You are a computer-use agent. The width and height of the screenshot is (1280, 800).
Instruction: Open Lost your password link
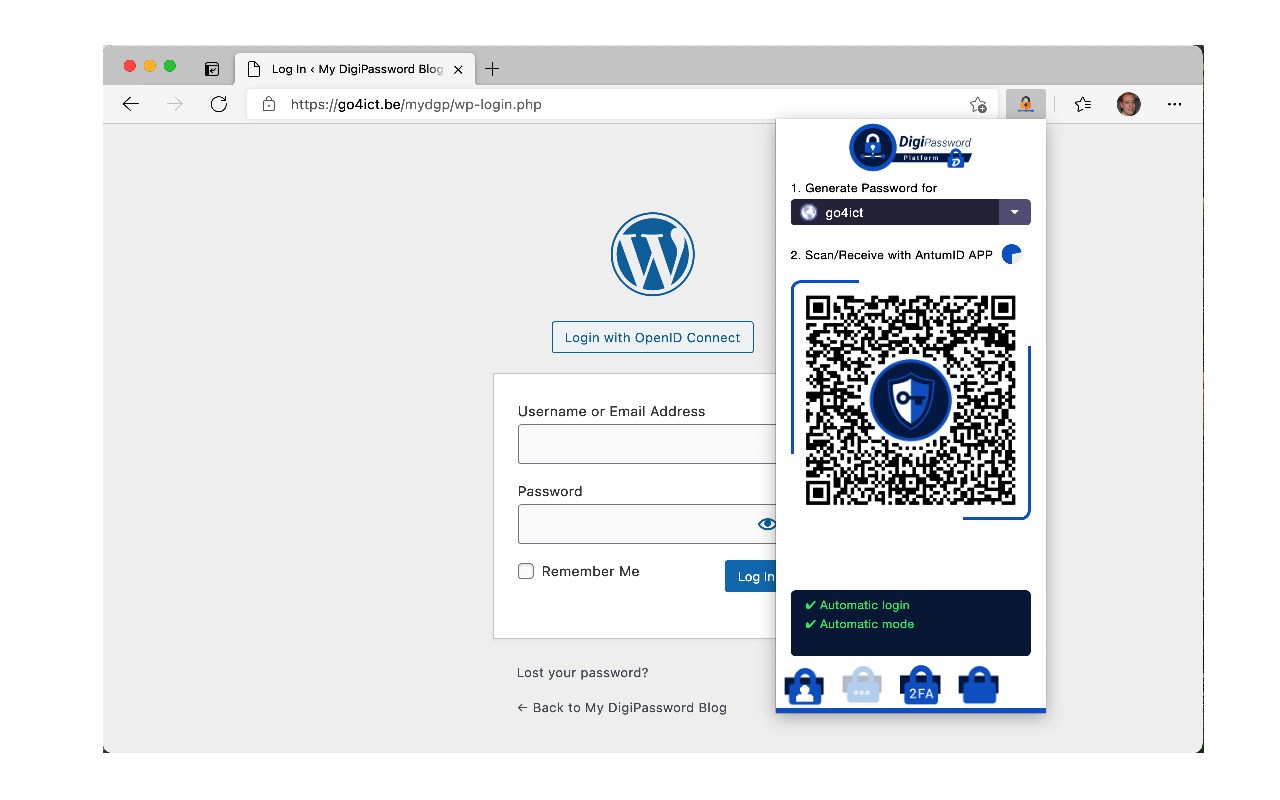click(x=583, y=673)
